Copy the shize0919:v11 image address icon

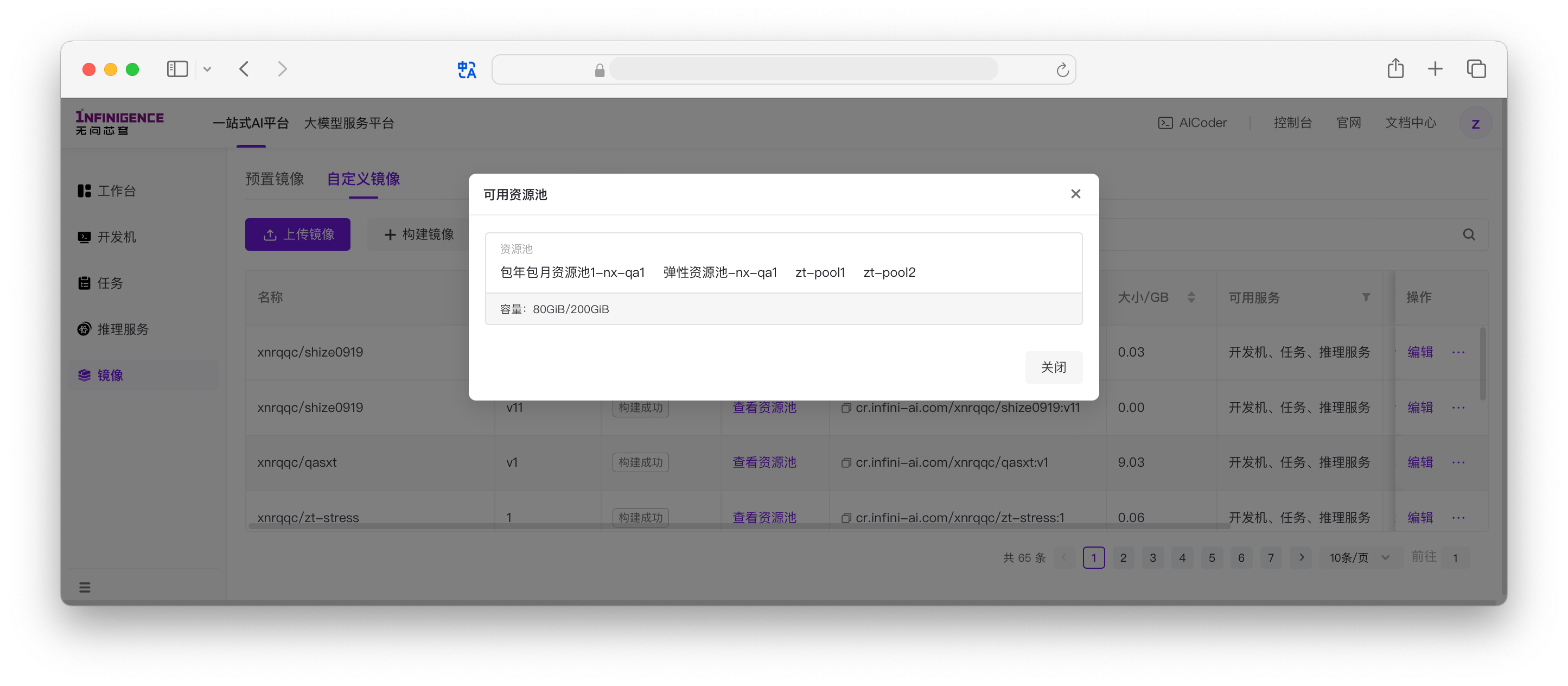pyautogui.click(x=845, y=408)
